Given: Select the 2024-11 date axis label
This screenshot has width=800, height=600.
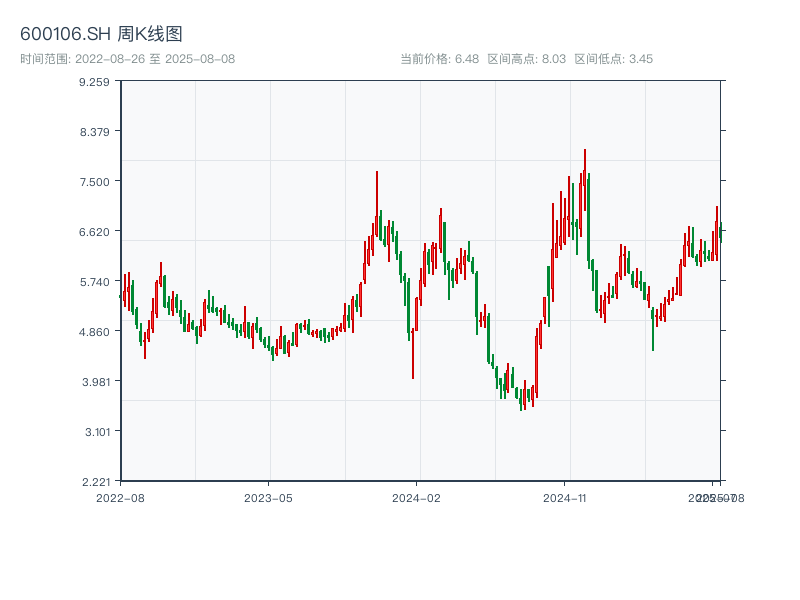Looking at the screenshot, I should pyautogui.click(x=565, y=497).
